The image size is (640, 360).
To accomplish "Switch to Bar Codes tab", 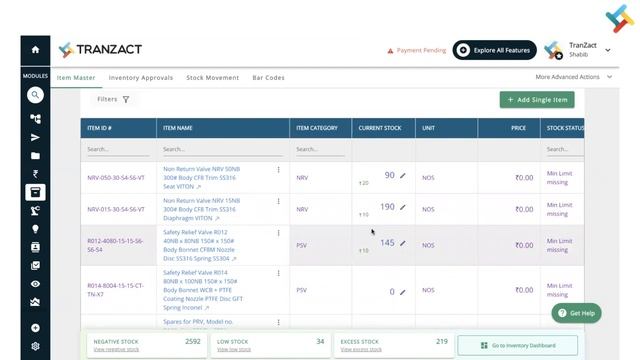I will click(x=269, y=78).
